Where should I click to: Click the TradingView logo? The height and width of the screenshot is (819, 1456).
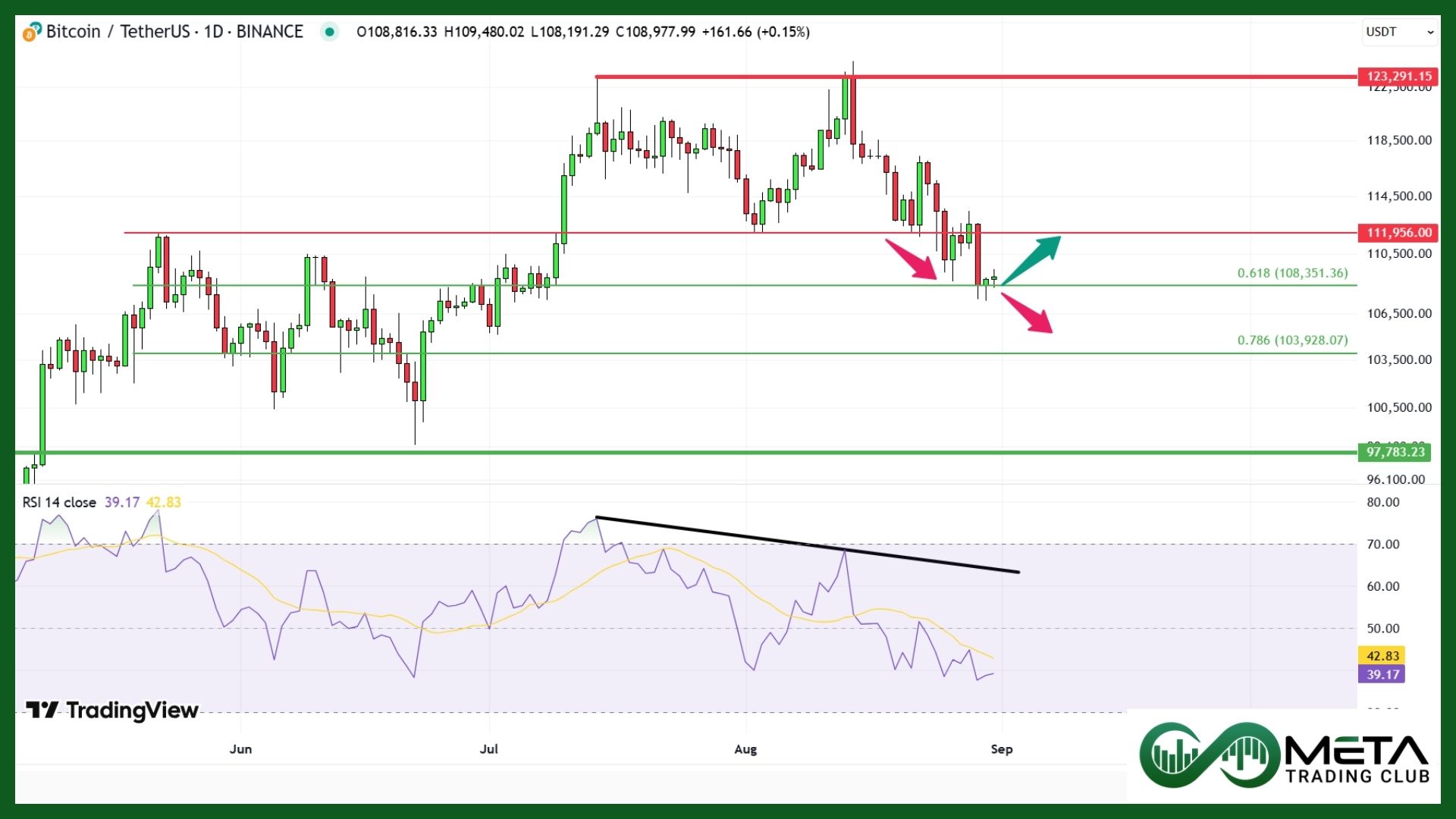coord(112,710)
